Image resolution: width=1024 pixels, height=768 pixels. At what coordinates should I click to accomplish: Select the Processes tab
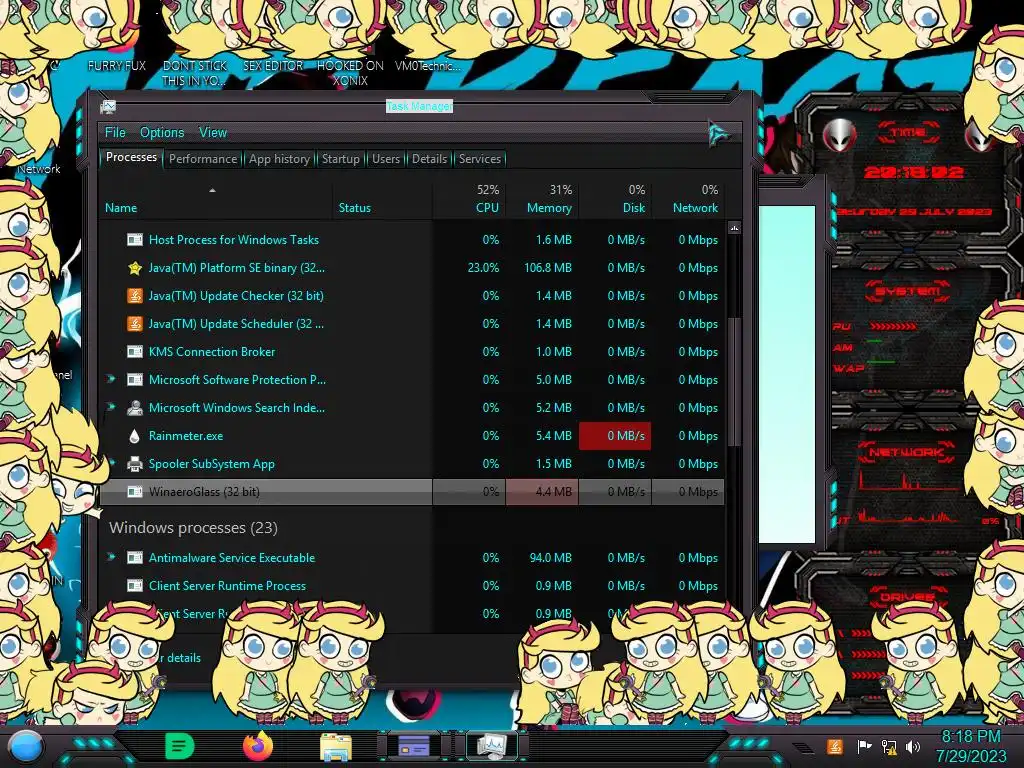click(131, 157)
